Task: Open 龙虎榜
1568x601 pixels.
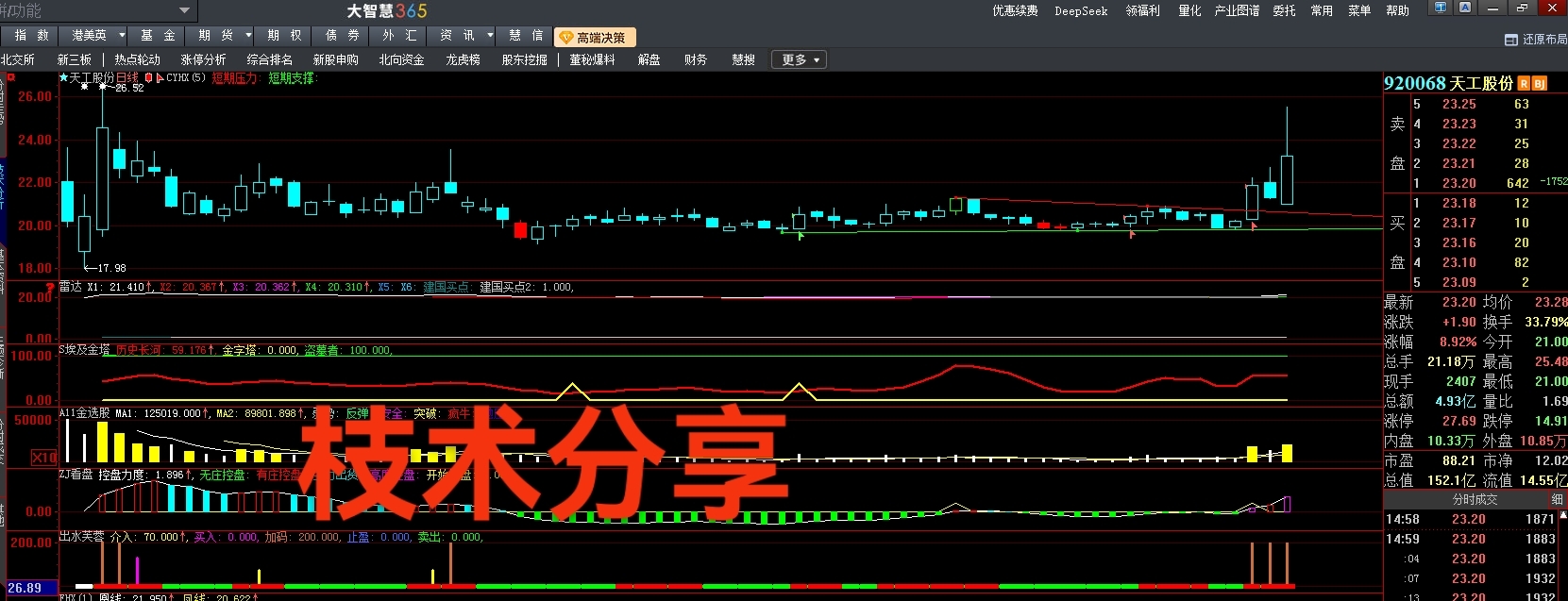Action: pyautogui.click(x=463, y=59)
